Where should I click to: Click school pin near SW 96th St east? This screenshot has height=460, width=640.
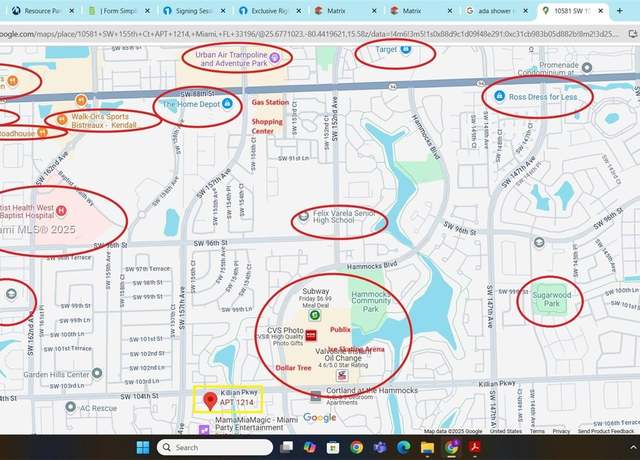tap(539, 242)
